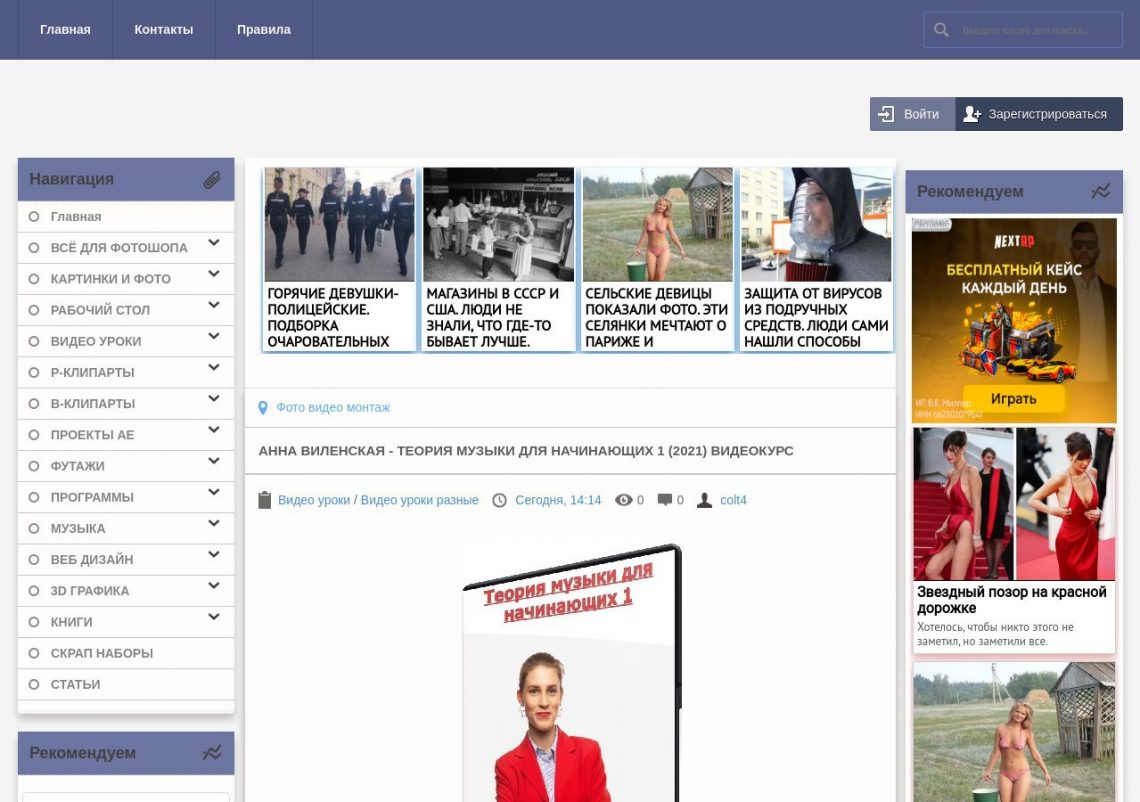Click the clipboard category icon in post meta

[265, 500]
